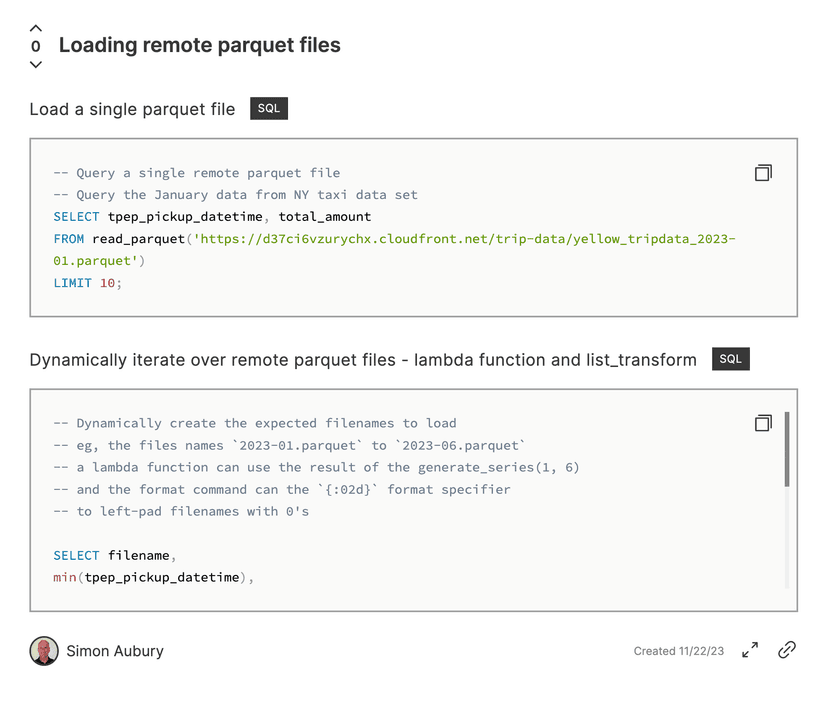Copy the shareable snippet link
Viewport: 828px width, 702px height.
pyautogui.click(x=786, y=650)
